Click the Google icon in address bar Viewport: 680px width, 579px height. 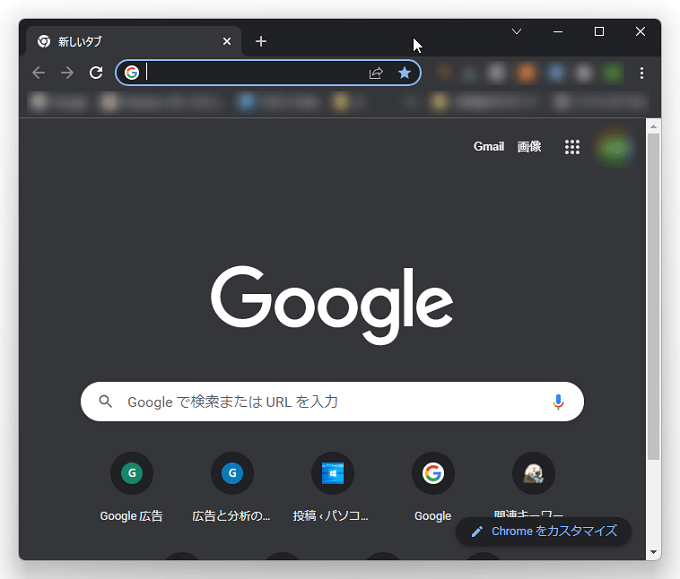(132, 72)
